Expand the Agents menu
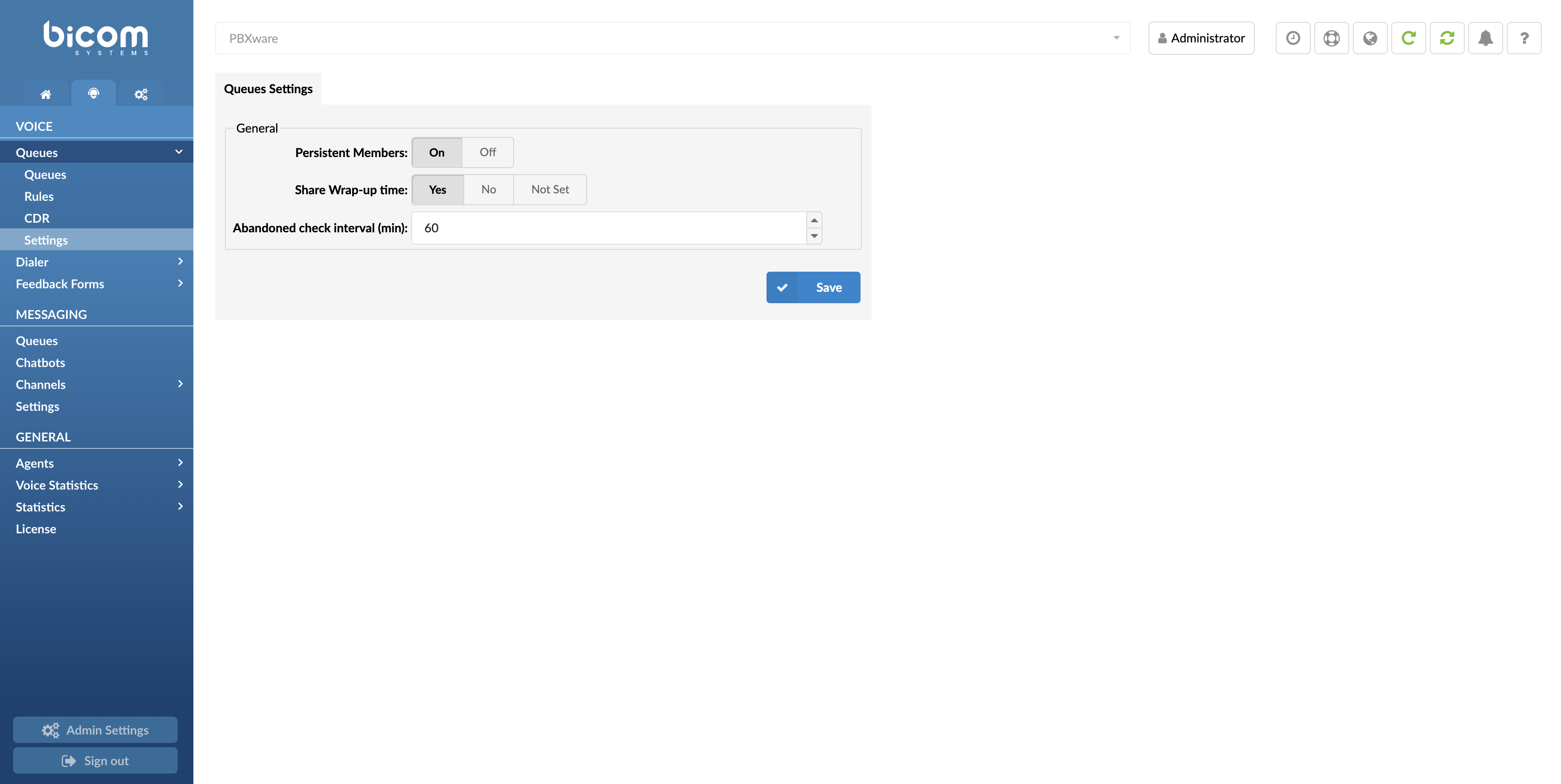This screenshot has height=784, width=1561. (x=96, y=463)
